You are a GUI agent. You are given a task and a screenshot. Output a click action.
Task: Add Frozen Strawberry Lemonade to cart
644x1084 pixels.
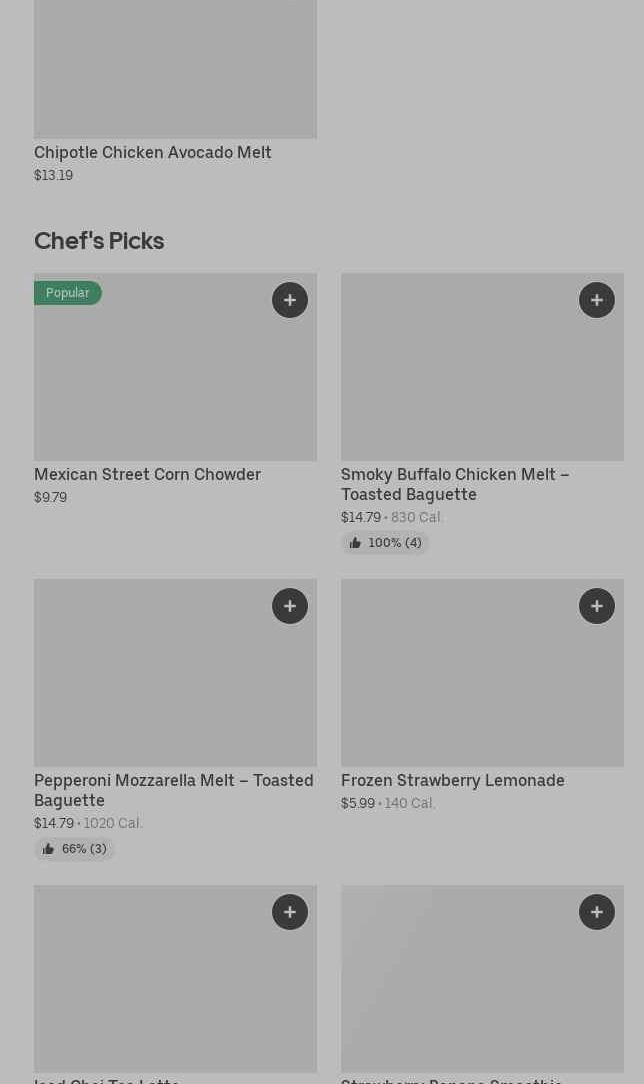pos(597,606)
